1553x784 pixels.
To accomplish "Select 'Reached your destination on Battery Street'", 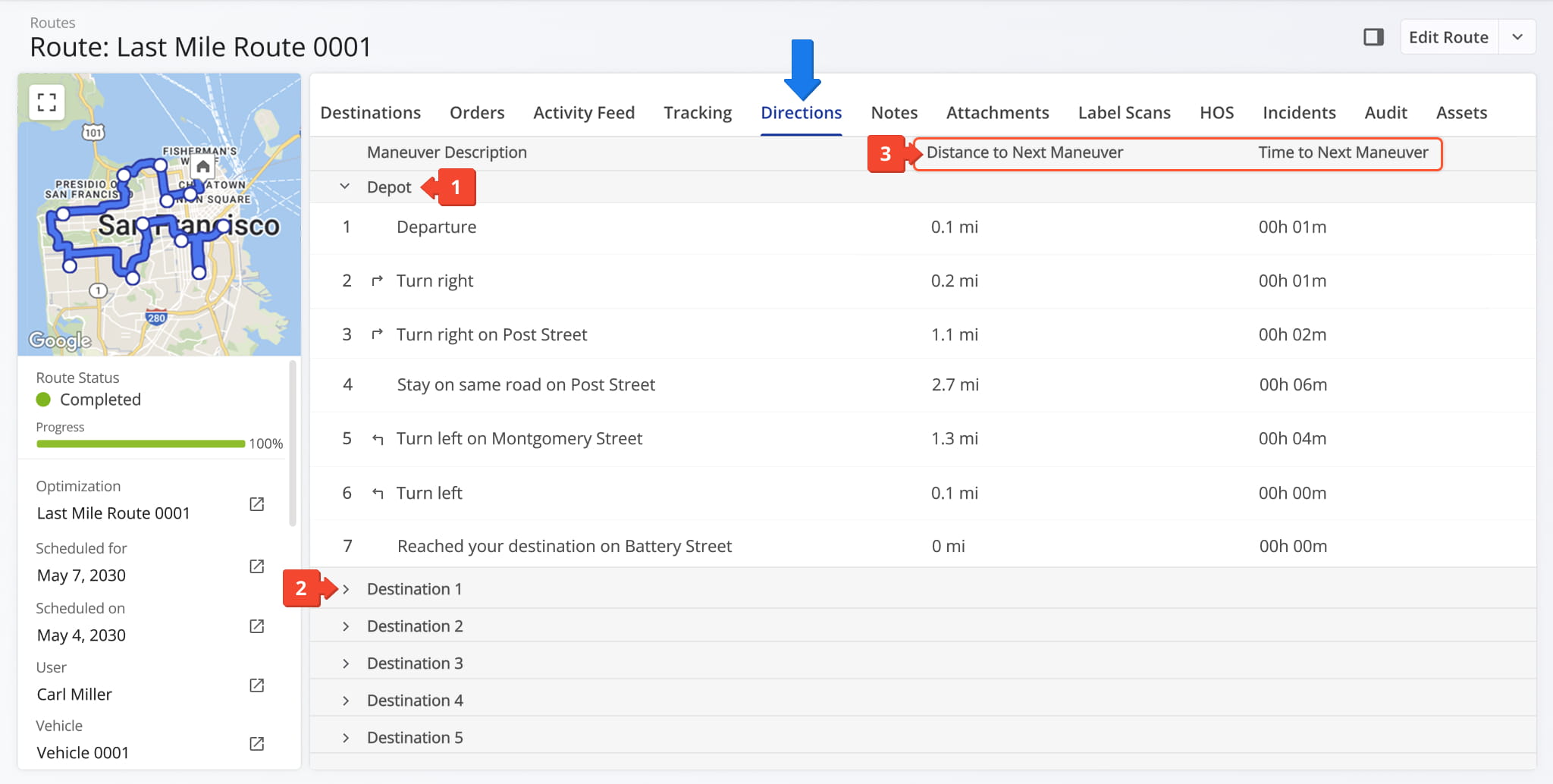I will coord(564,547).
